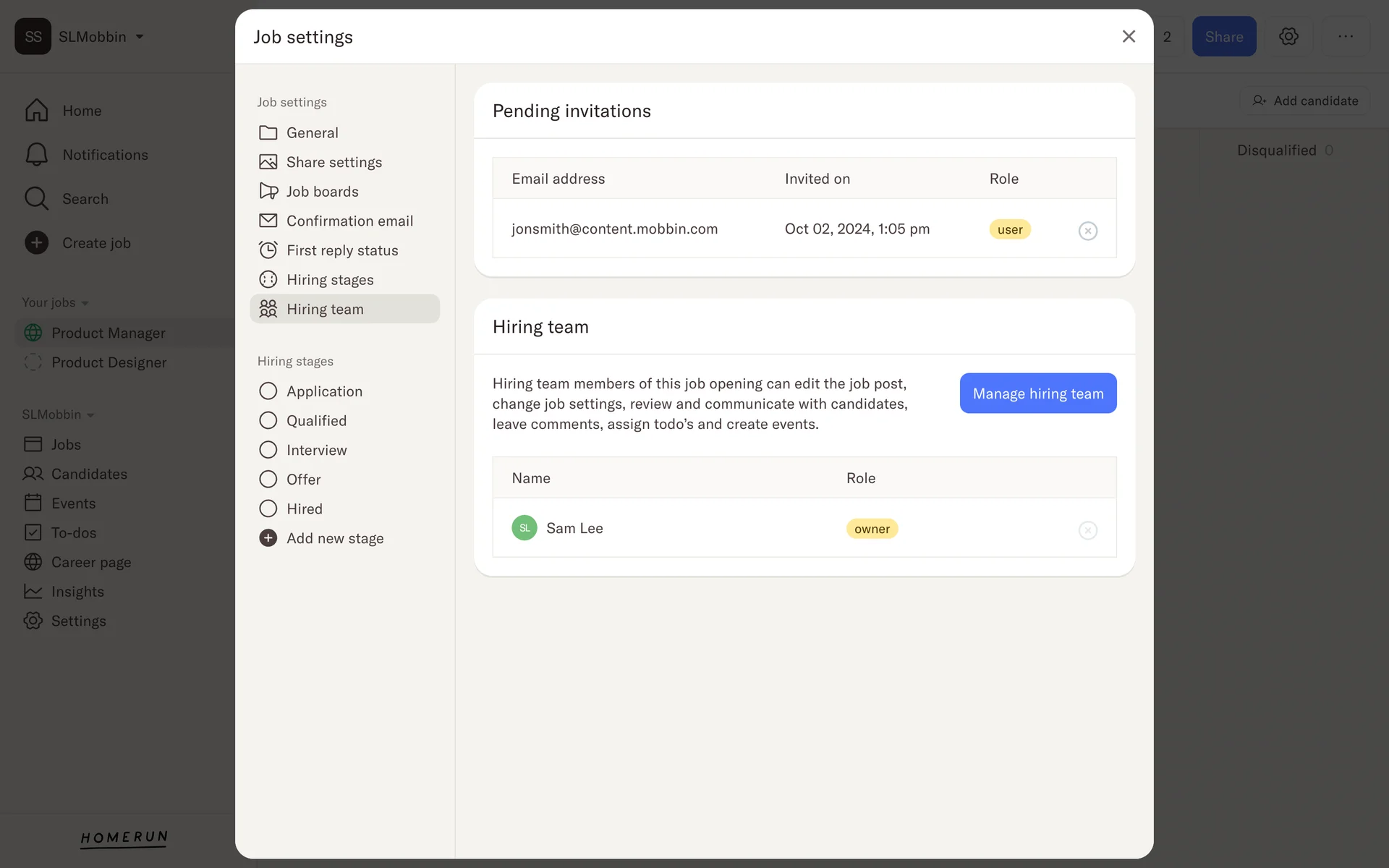Open First reply status clock icon
The height and width of the screenshot is (868, 1389).
(x=268, y=250)
